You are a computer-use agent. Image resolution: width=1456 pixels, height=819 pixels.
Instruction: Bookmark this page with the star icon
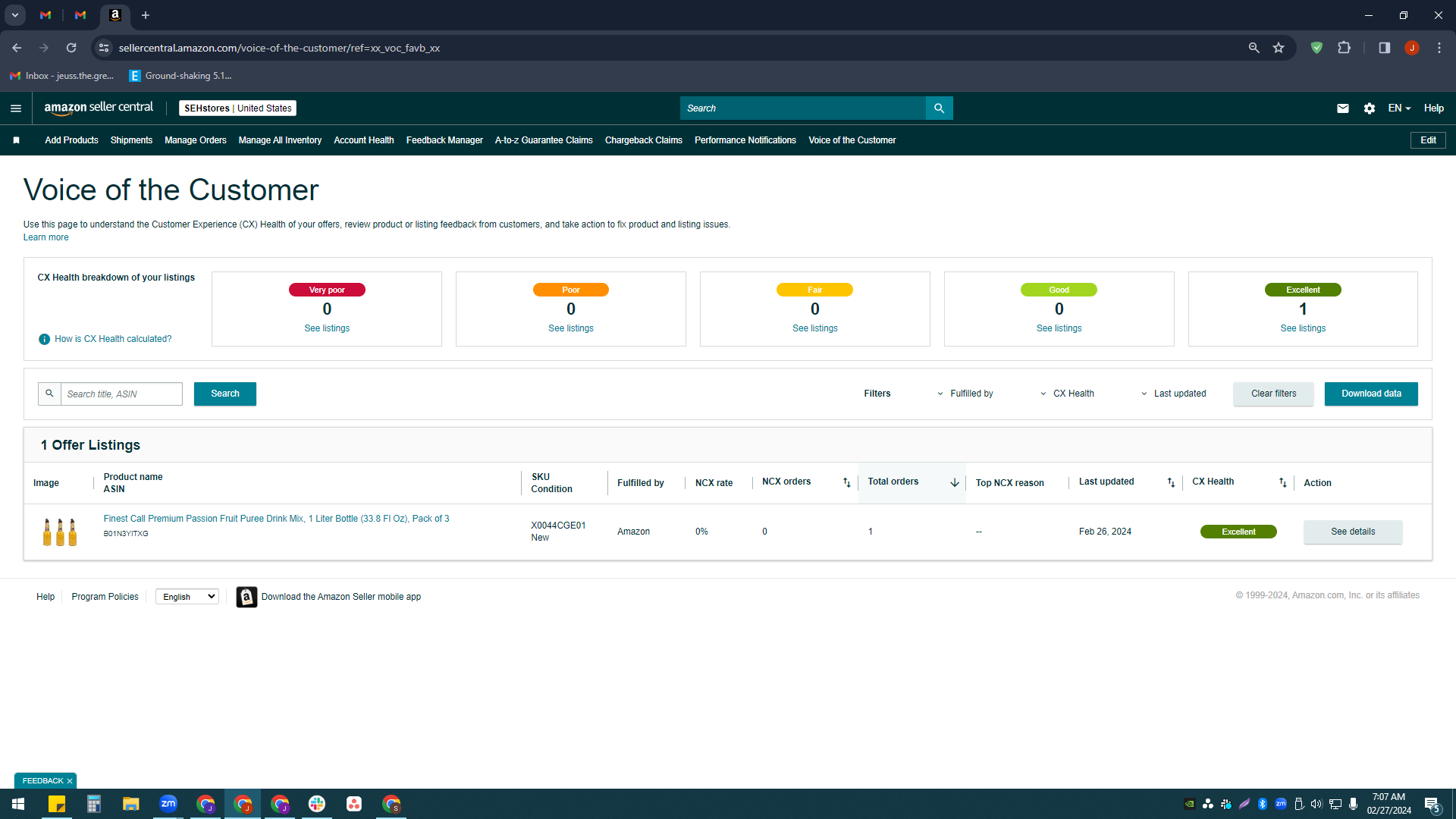tap(1279, 48)
